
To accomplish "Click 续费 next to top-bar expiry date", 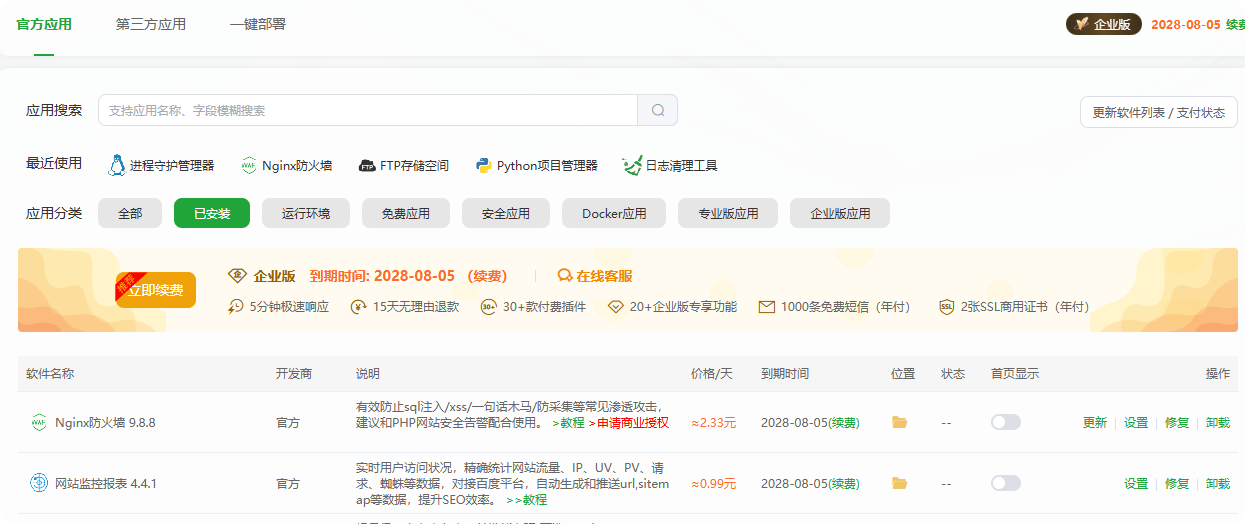I will [1235, 24].
